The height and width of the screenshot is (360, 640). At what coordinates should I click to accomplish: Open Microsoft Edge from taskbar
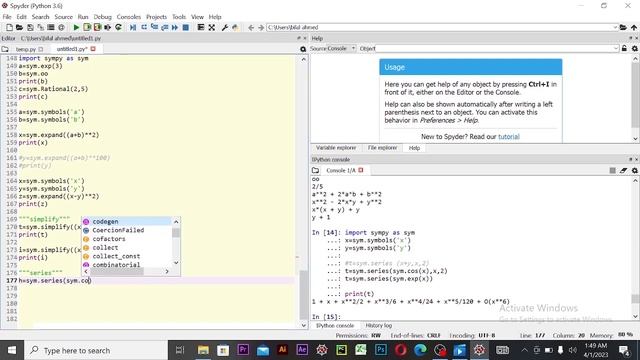point(420,350)
